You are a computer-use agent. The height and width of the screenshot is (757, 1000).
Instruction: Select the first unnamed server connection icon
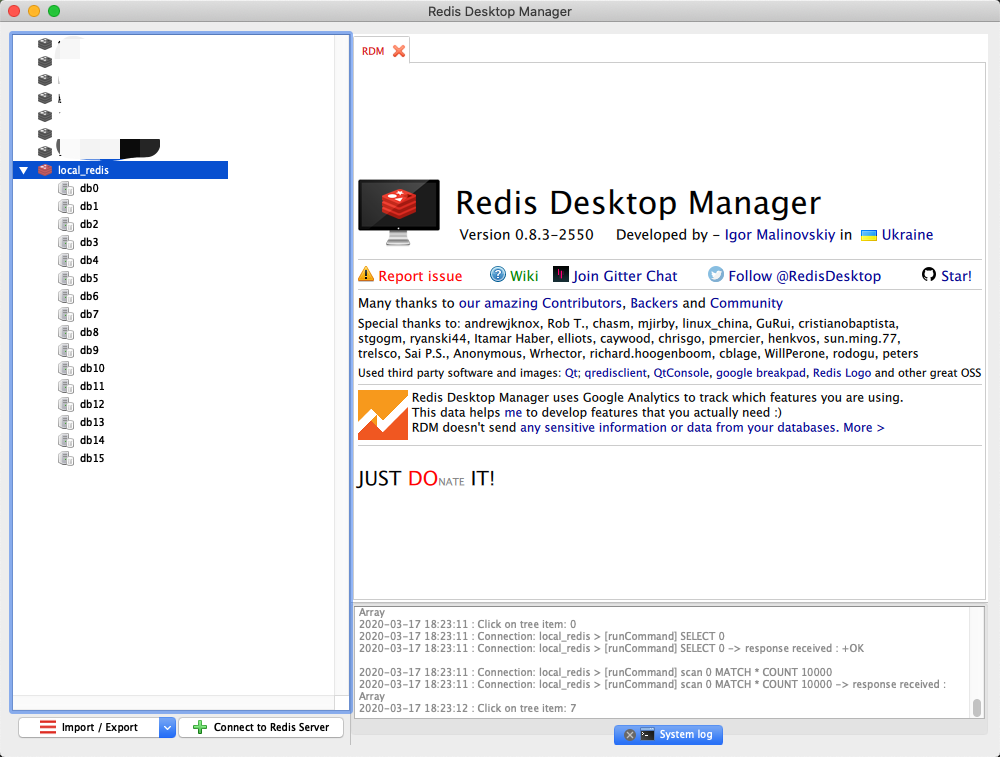45,44
